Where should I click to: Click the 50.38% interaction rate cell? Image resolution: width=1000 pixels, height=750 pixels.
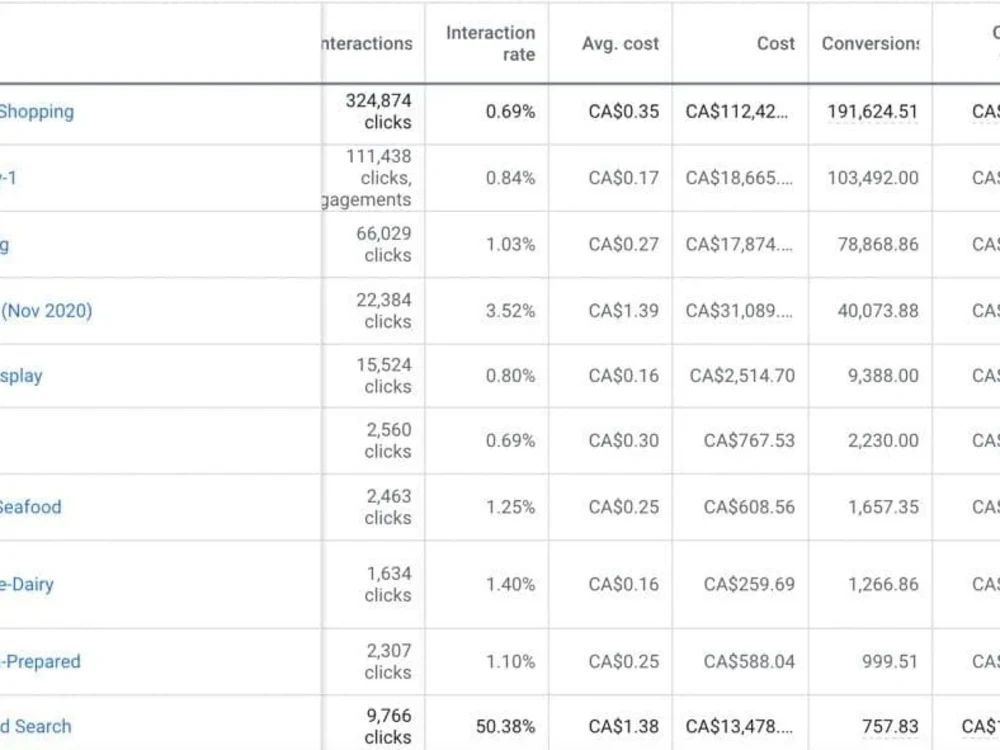[x=505, y=726]
